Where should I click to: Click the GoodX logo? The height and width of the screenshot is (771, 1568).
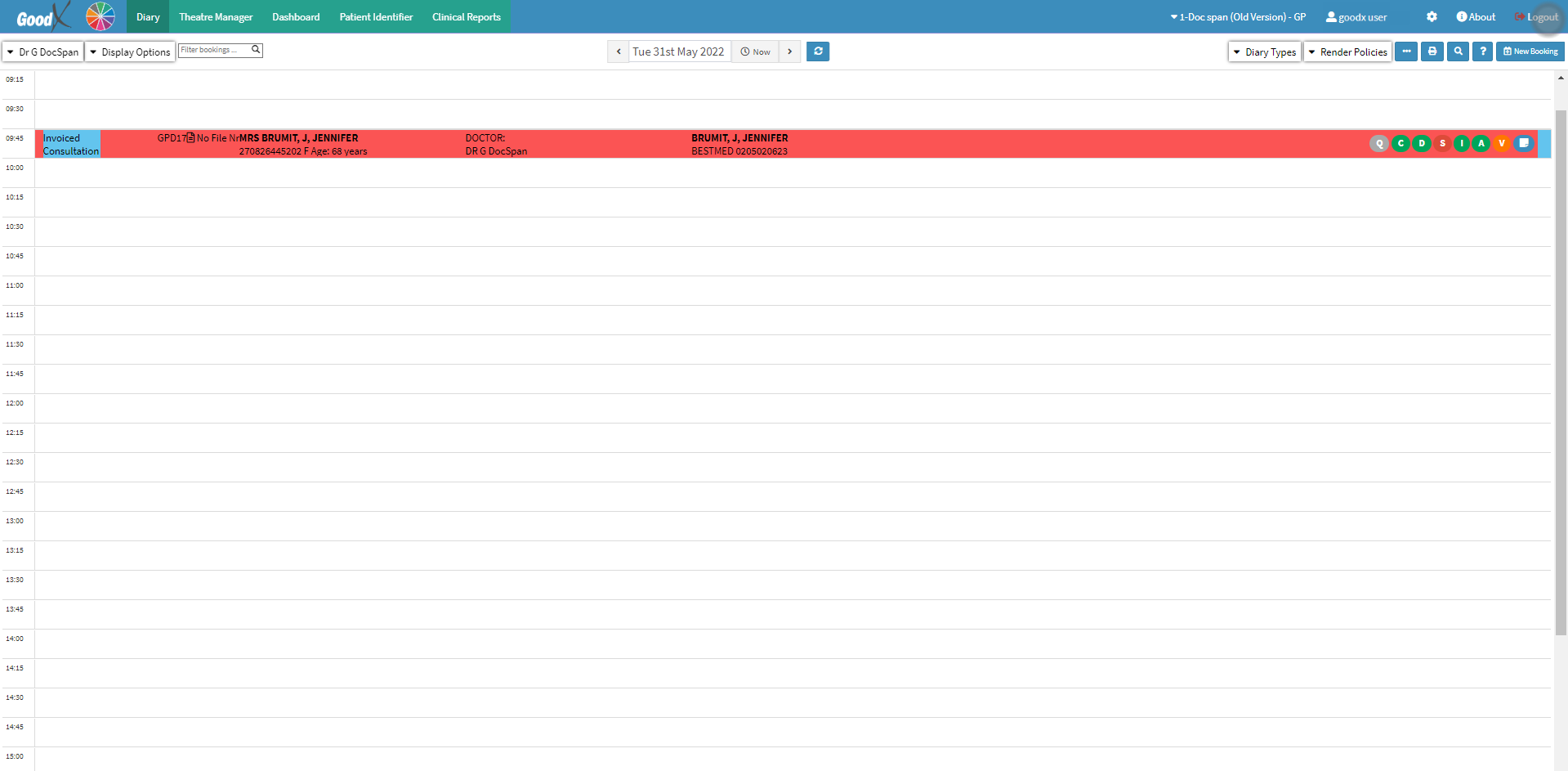click(x=42, y=16)
